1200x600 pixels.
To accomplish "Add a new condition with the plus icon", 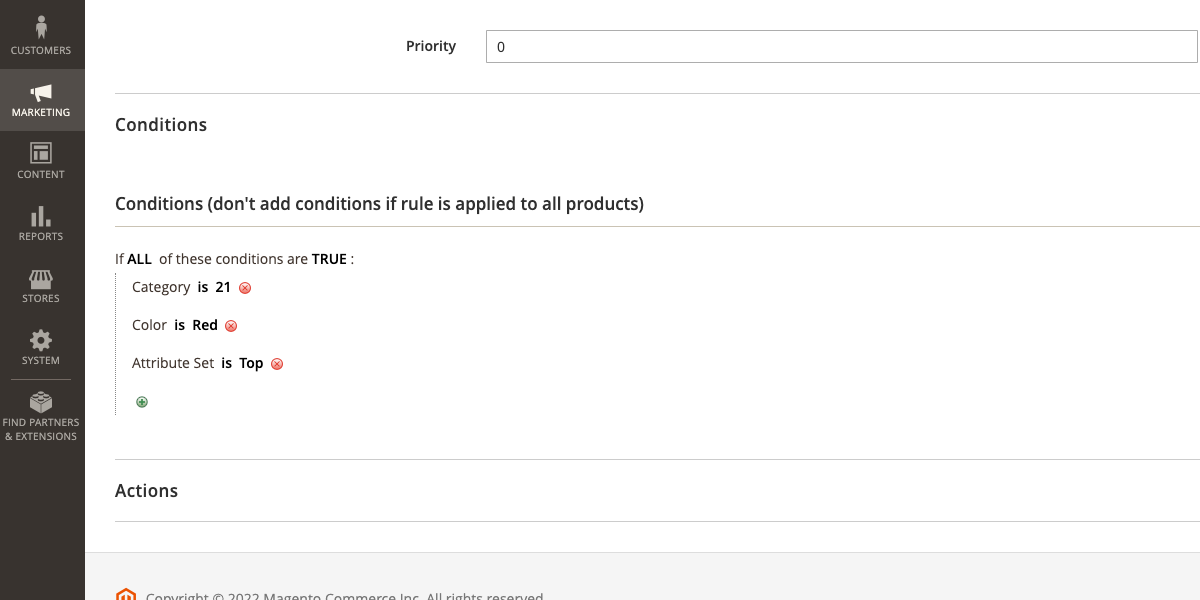I will [x=141, y=401].
